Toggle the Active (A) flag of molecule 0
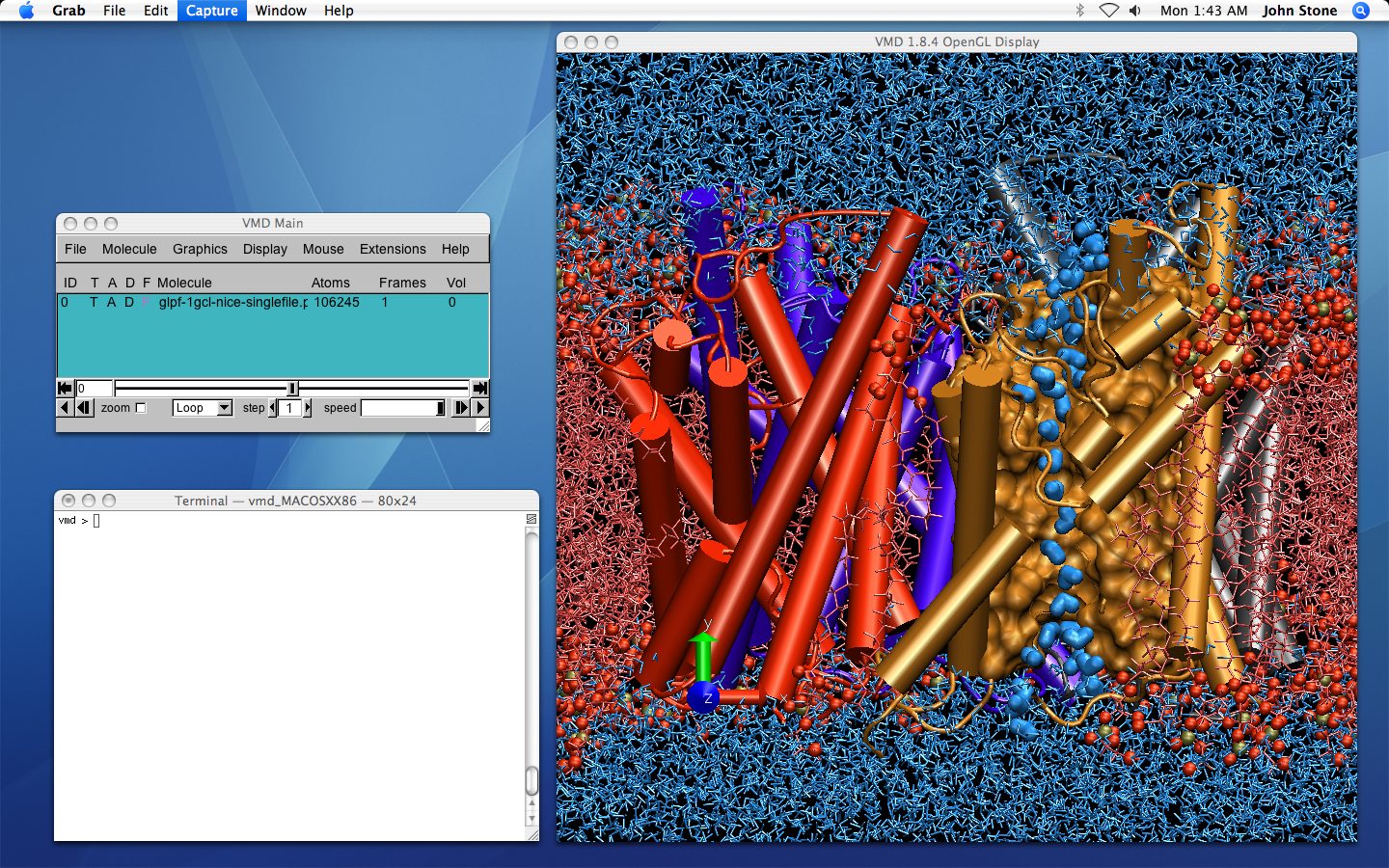 click(112, 302)
